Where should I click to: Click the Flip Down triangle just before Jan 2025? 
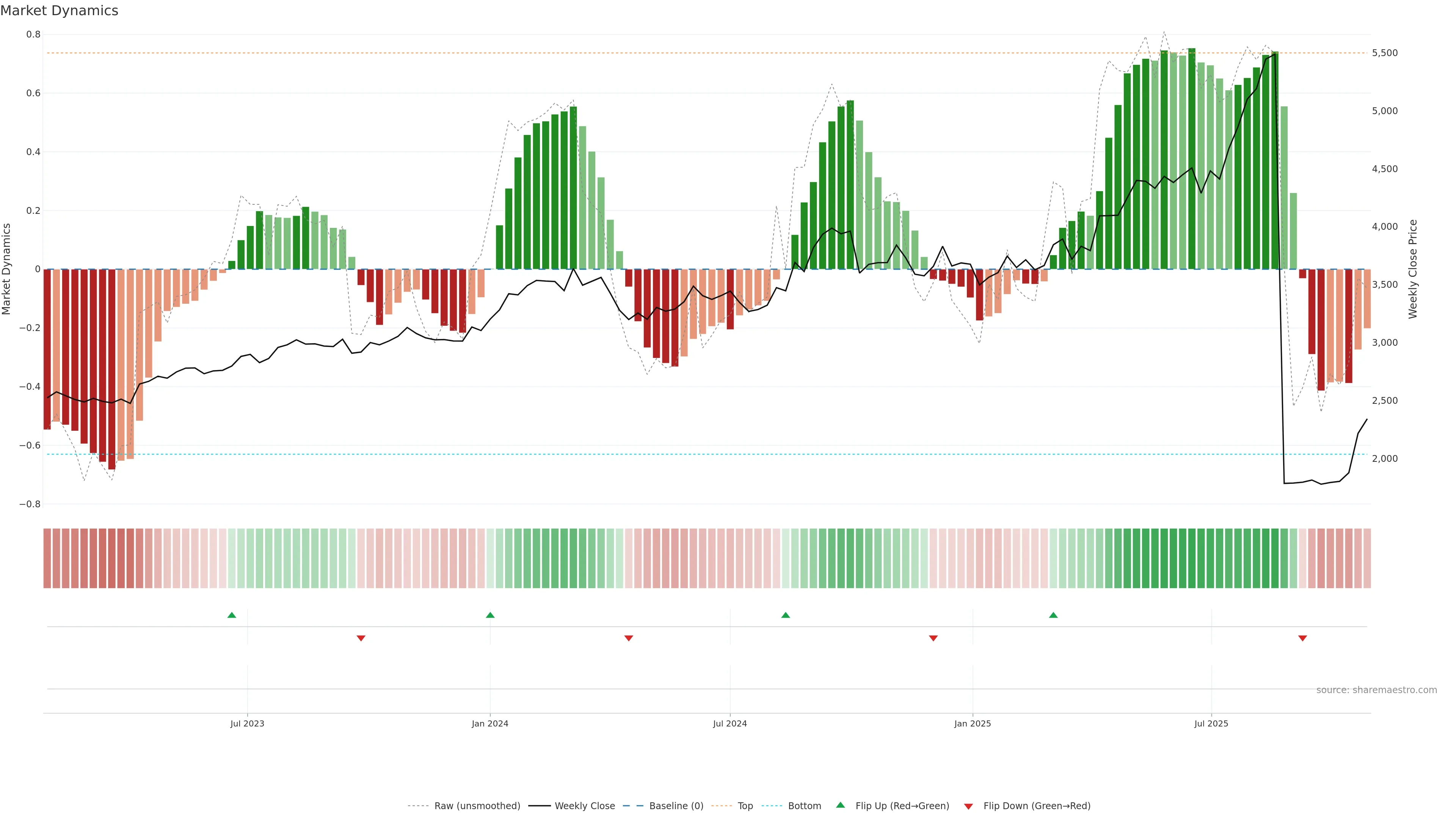[x=933, y=638]
